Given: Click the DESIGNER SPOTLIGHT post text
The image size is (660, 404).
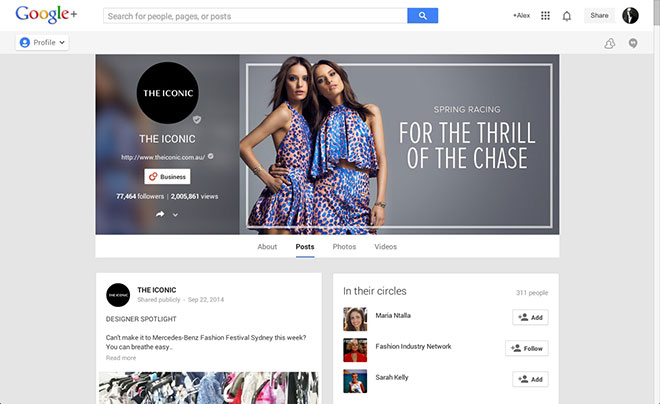Looking at the screenshot, I should (x=141, y=319).
